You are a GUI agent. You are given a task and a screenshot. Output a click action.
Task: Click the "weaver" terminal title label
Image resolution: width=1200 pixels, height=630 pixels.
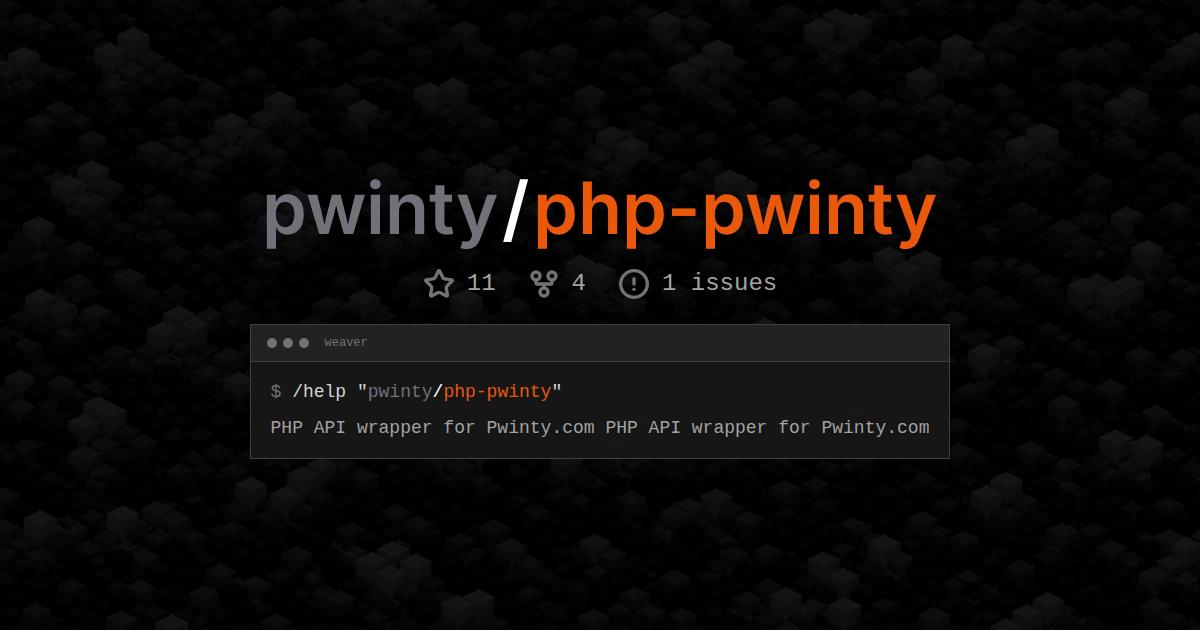coord(346,343)
